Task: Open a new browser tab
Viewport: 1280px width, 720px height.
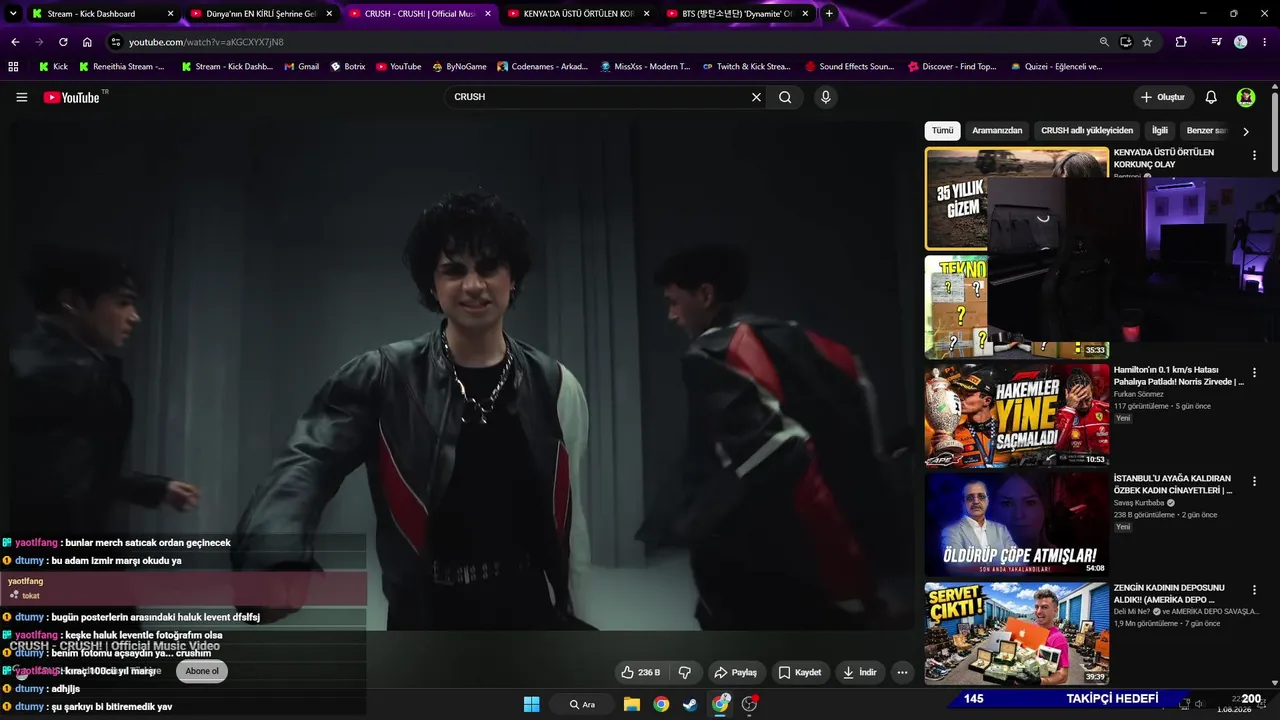Action: (x=829, y=14)
